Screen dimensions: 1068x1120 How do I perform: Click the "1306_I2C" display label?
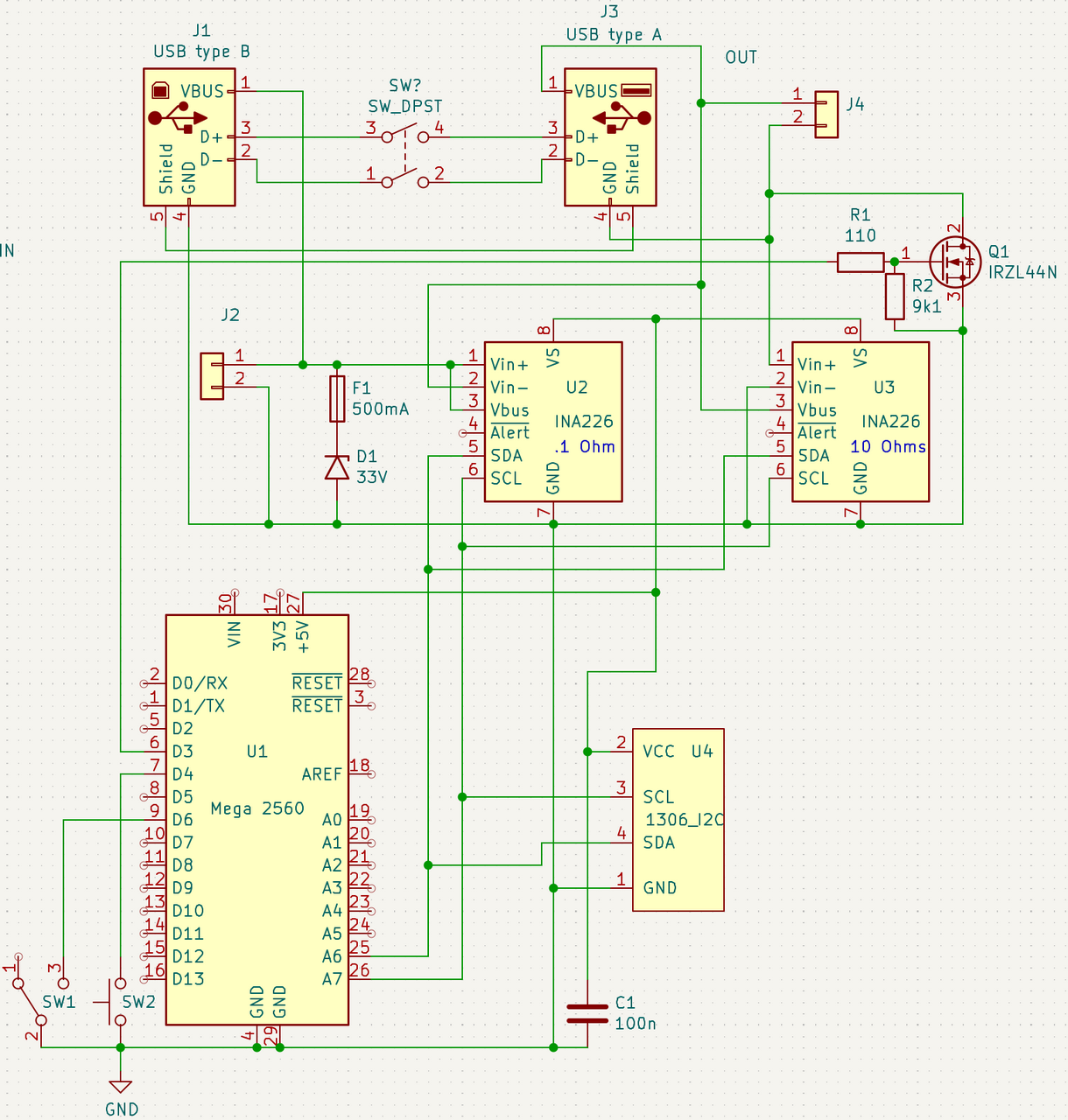(x=685, y=820)
